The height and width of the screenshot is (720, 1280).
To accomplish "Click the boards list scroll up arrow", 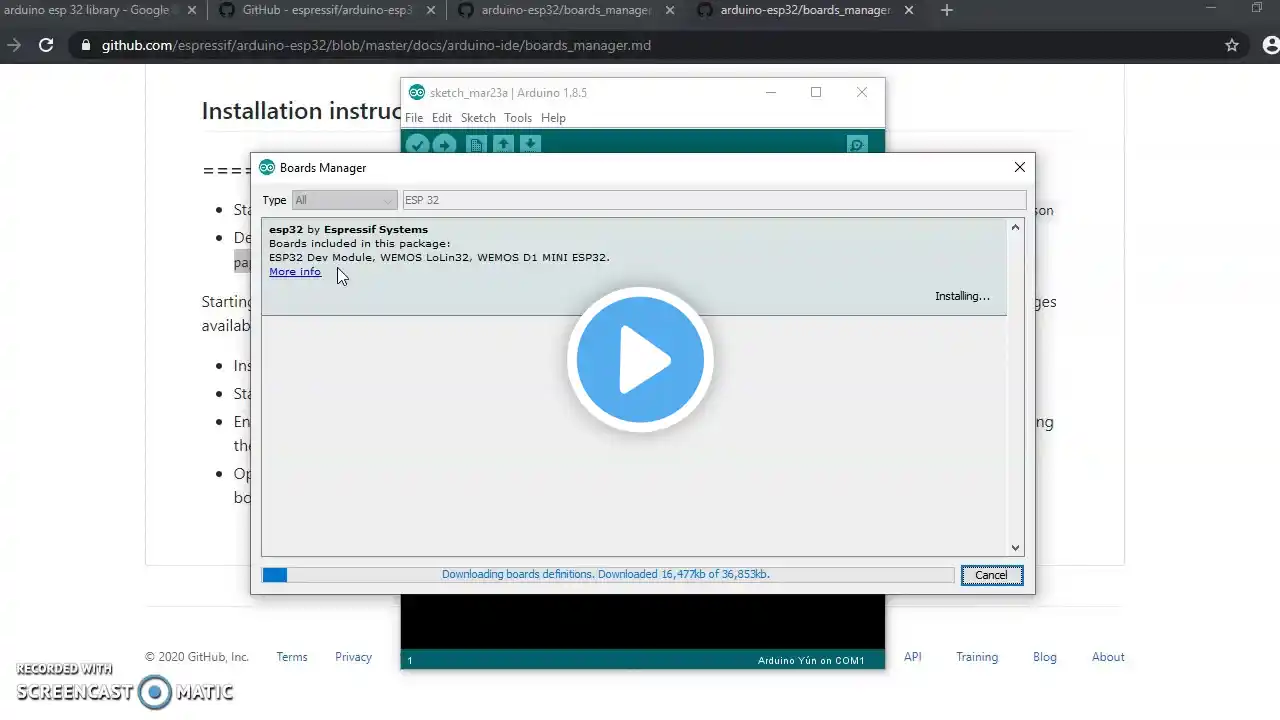I will tap(1015, 227).
